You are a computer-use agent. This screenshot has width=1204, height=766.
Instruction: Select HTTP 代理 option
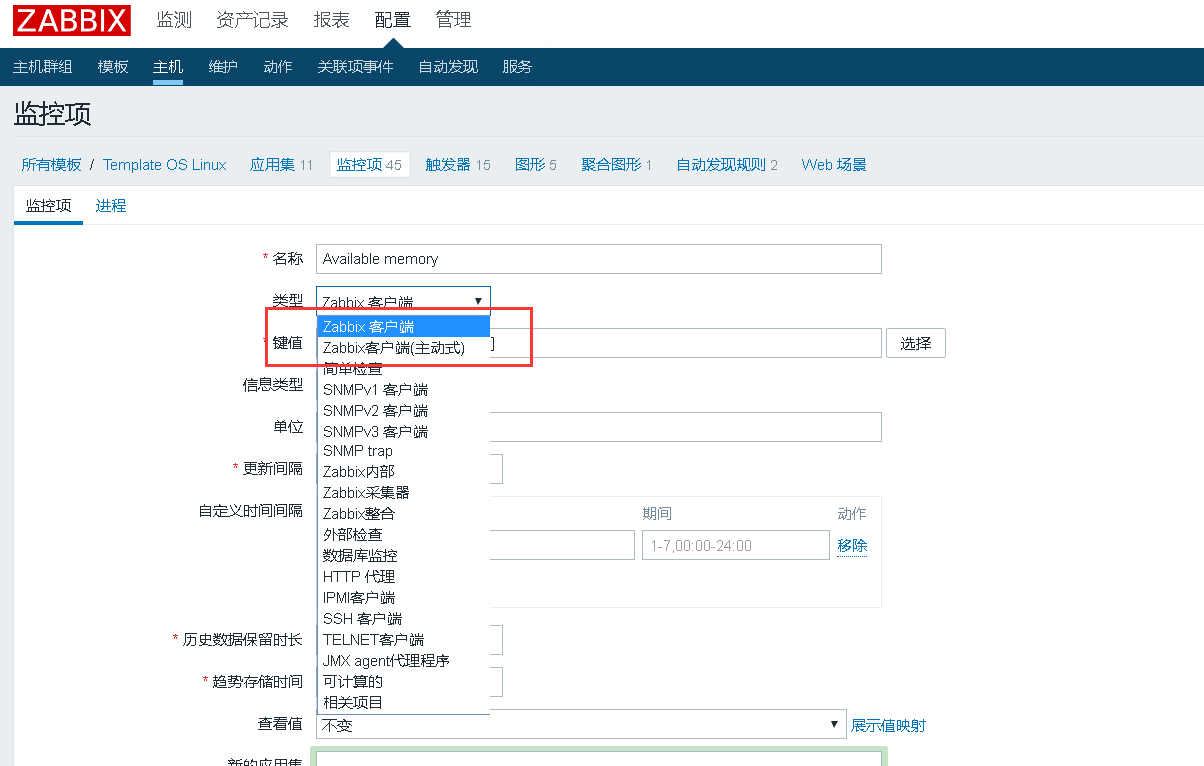pyautogui.click(x=403, y=576)
